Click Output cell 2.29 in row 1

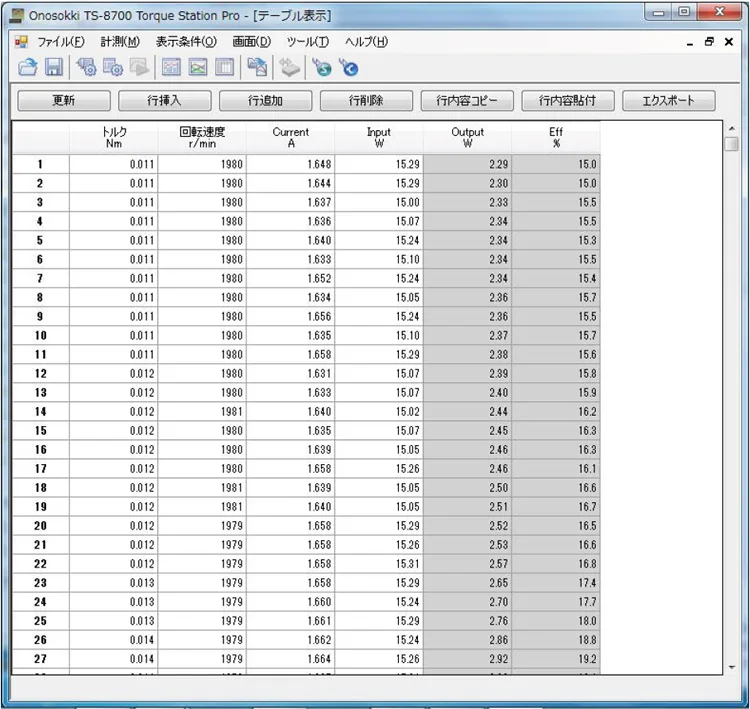coord(467,164)
